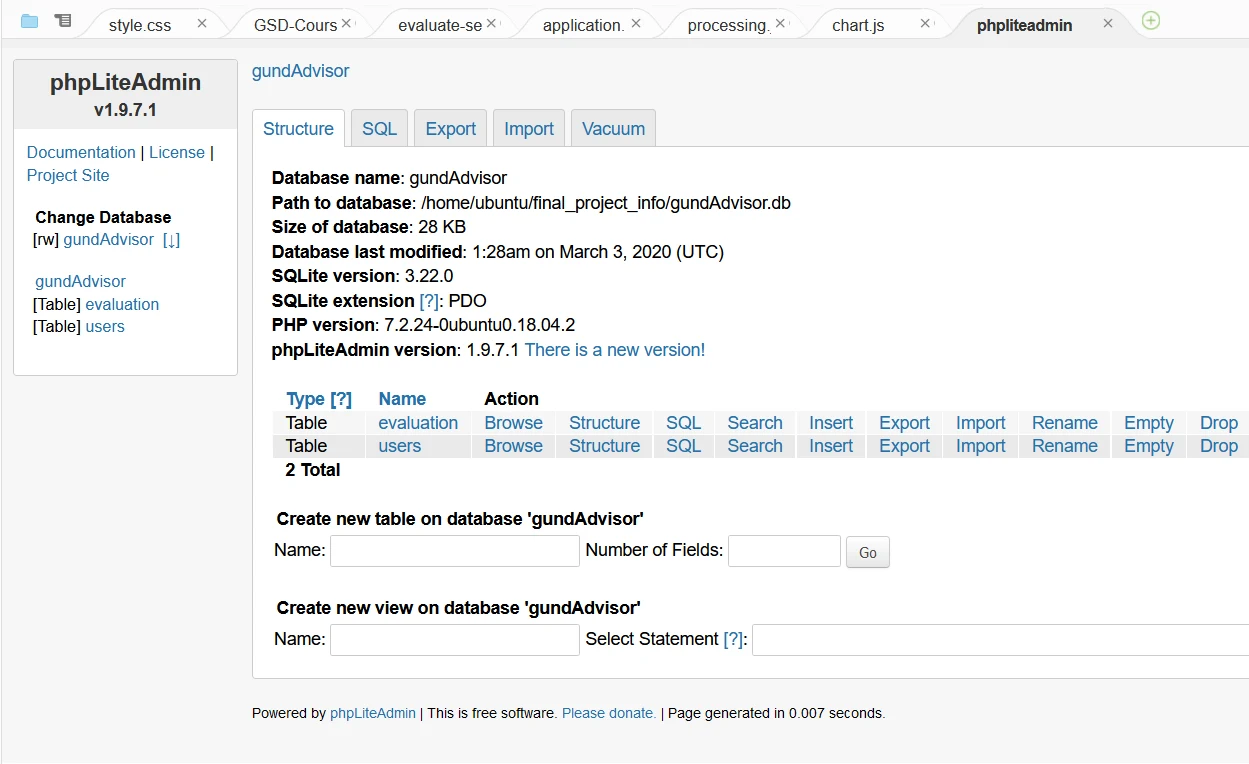1249x764 pixels.
Task: Switch to the style.css tab
Action: pyautogui.click(x=140, y=25)
